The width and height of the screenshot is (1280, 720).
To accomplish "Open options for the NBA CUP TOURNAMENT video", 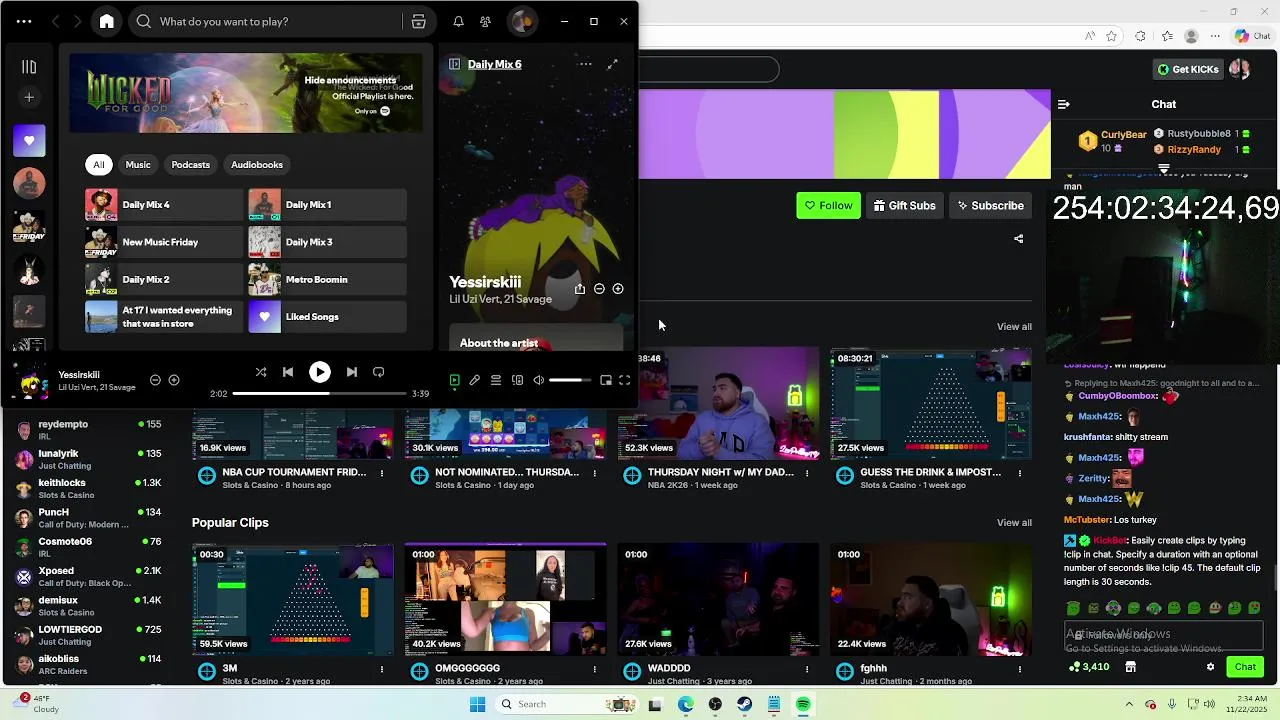I will point(382,473).
